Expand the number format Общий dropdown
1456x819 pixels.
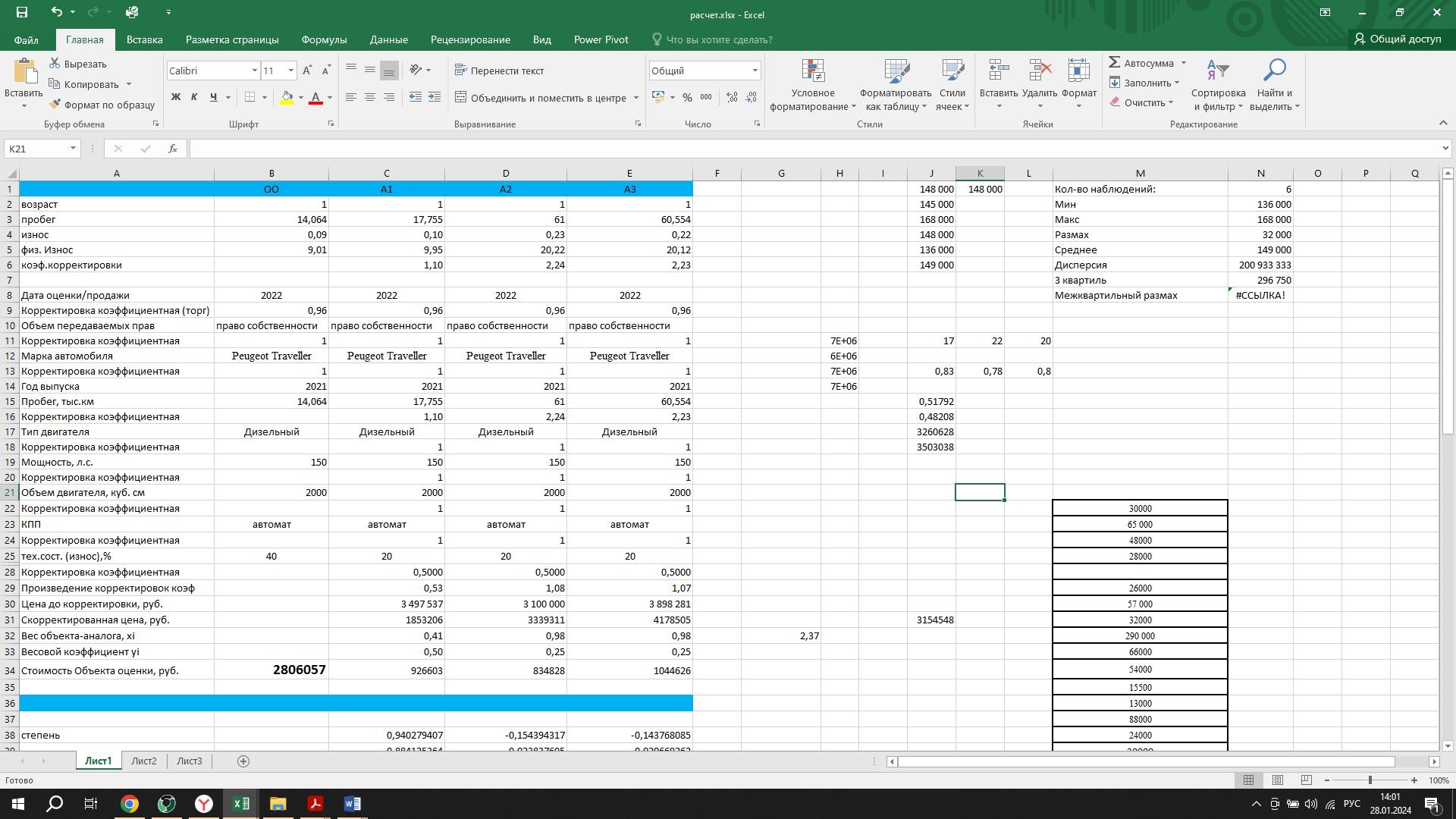(755, 71)
